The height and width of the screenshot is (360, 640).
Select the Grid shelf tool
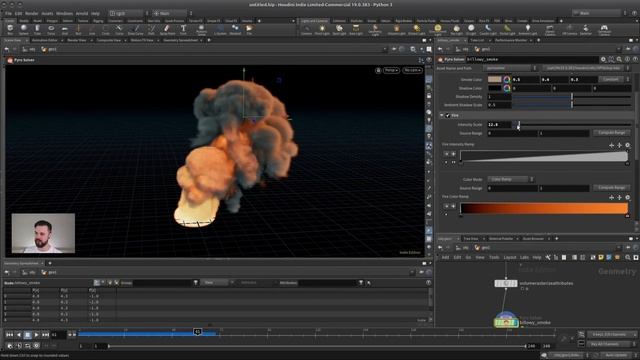pyautogui.click(x=64, y=29)
